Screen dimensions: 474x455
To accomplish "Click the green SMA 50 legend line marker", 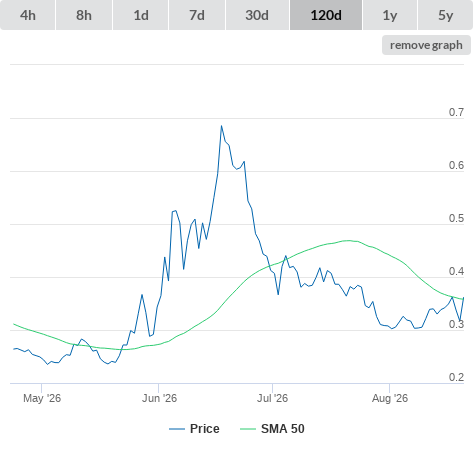I will pyautogui.click(x=248, y=429).
